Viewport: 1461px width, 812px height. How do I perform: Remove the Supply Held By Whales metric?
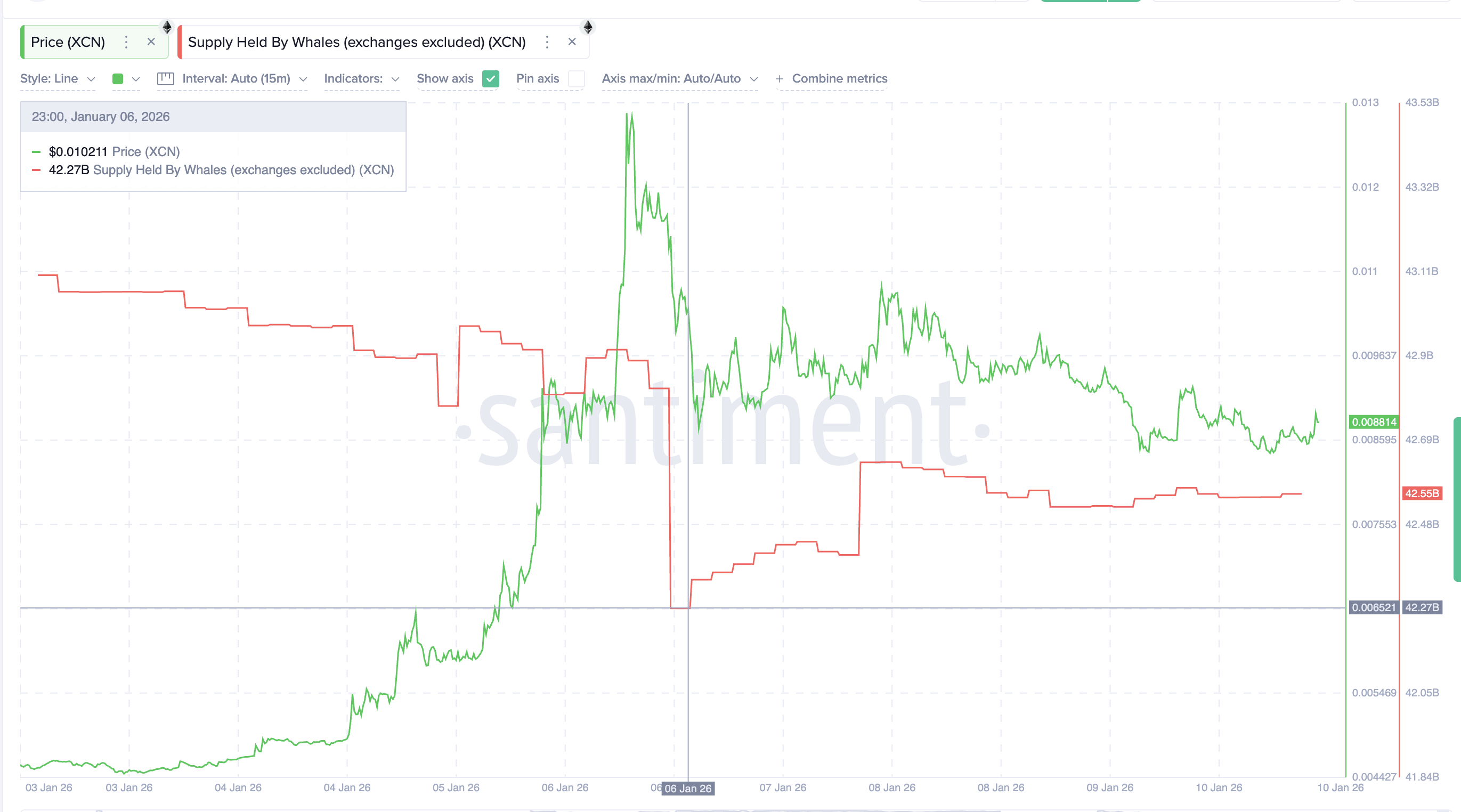tap(572, 42)
